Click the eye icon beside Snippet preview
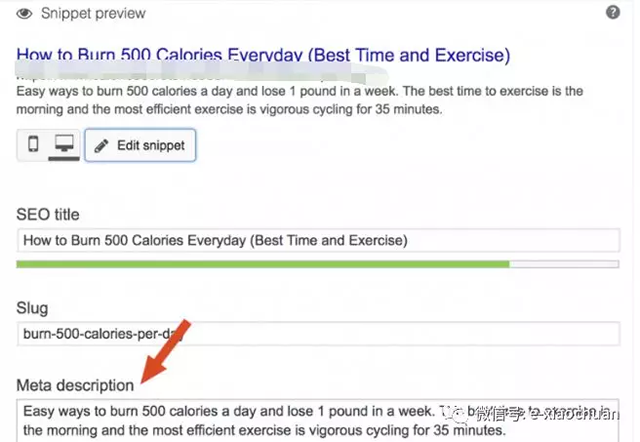Viewport: 640px width, 442px height. [24, 14]
